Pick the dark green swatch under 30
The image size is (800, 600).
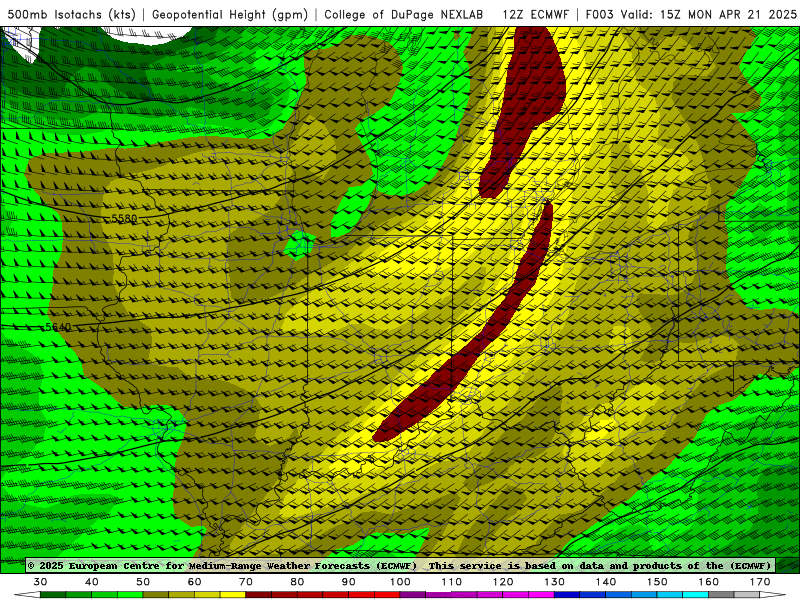coord(53,595)
